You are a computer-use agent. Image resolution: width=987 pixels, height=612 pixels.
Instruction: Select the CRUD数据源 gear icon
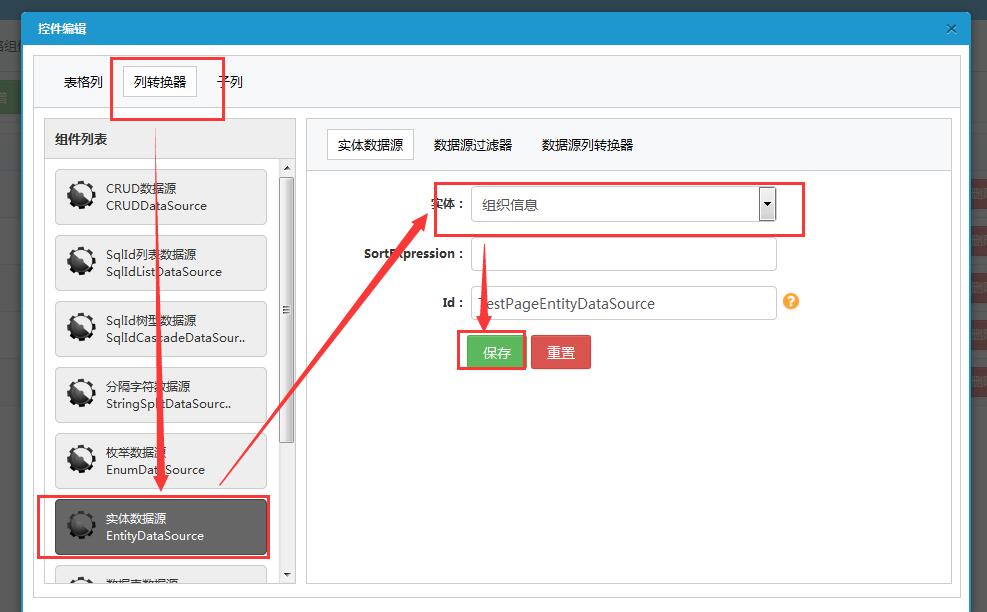[x=81, y=195]
